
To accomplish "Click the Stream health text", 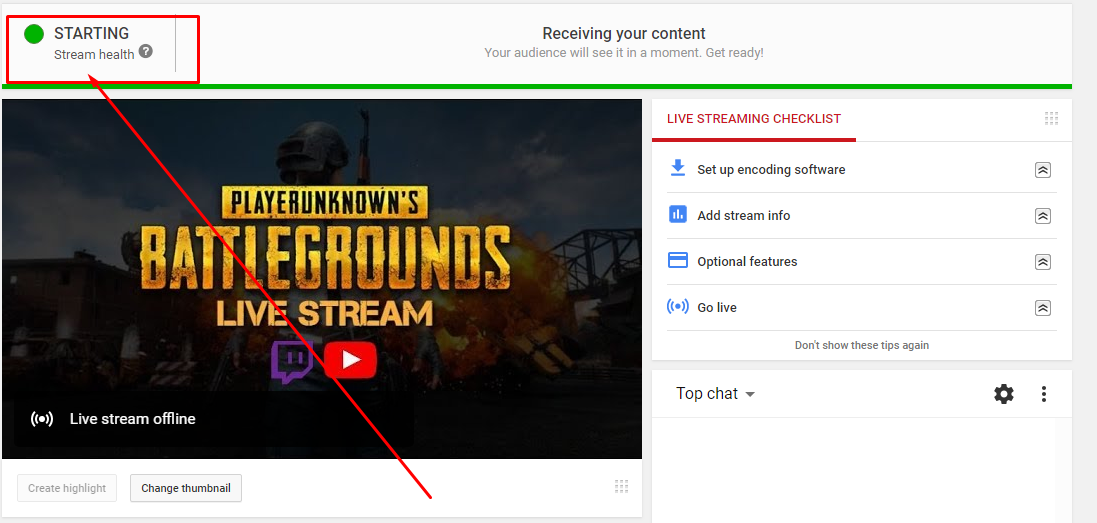I will tap(94, 55).
